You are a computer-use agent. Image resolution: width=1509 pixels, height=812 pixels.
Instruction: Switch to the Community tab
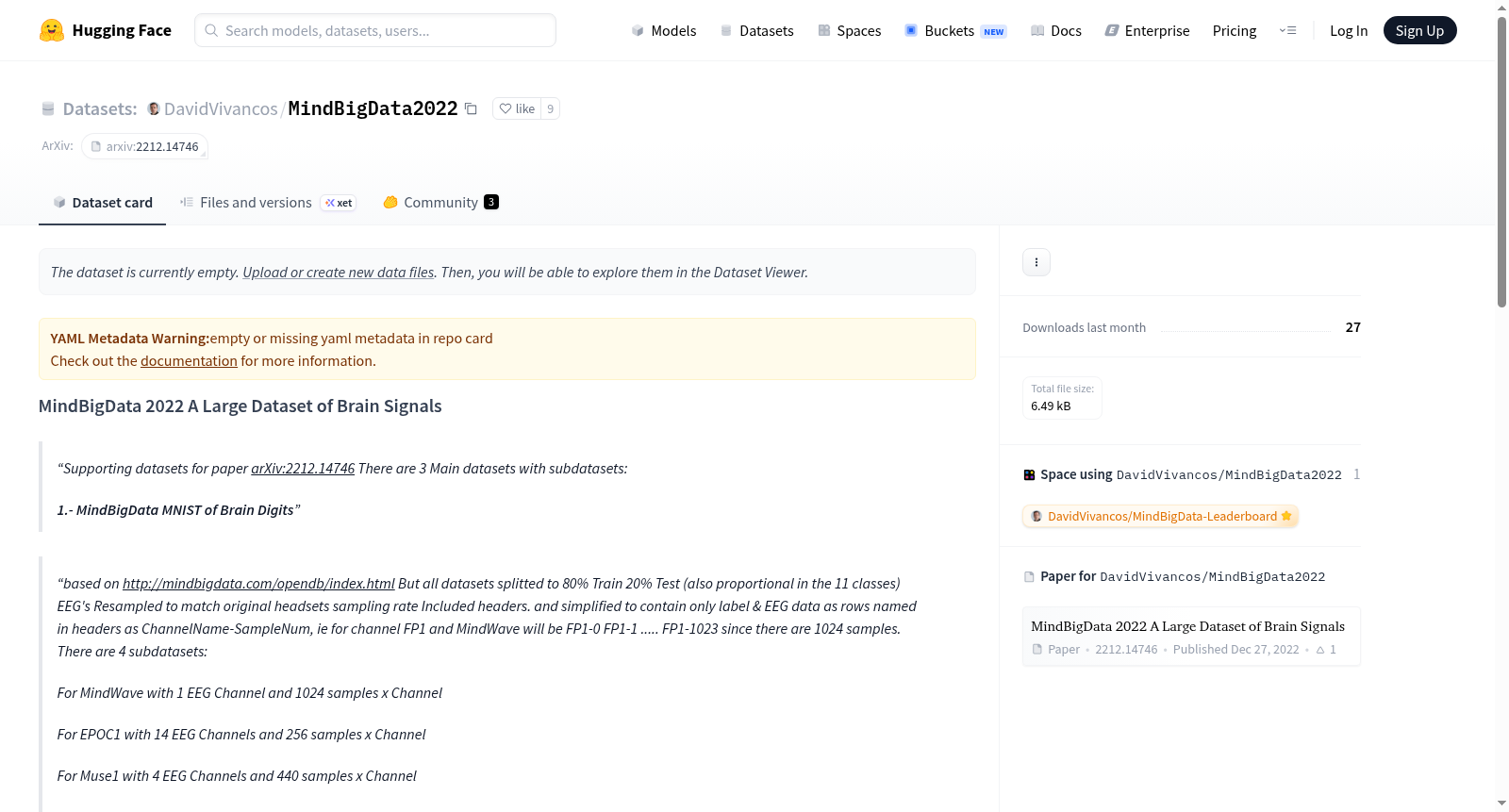(440, 203)
